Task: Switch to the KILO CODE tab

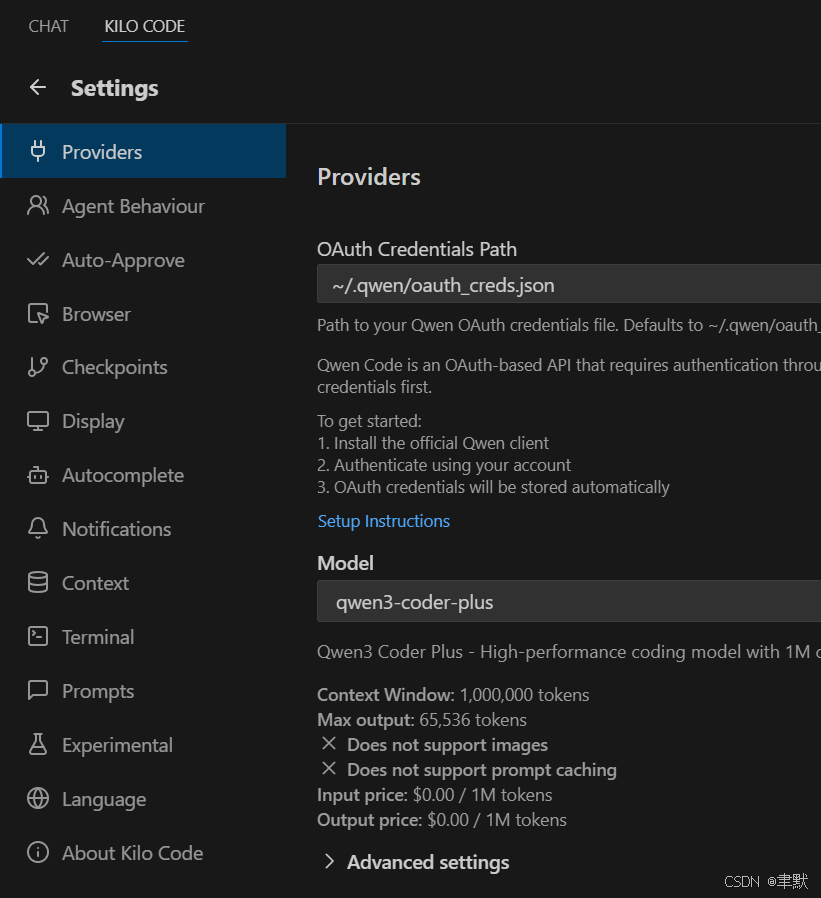Action: [145, 26]
